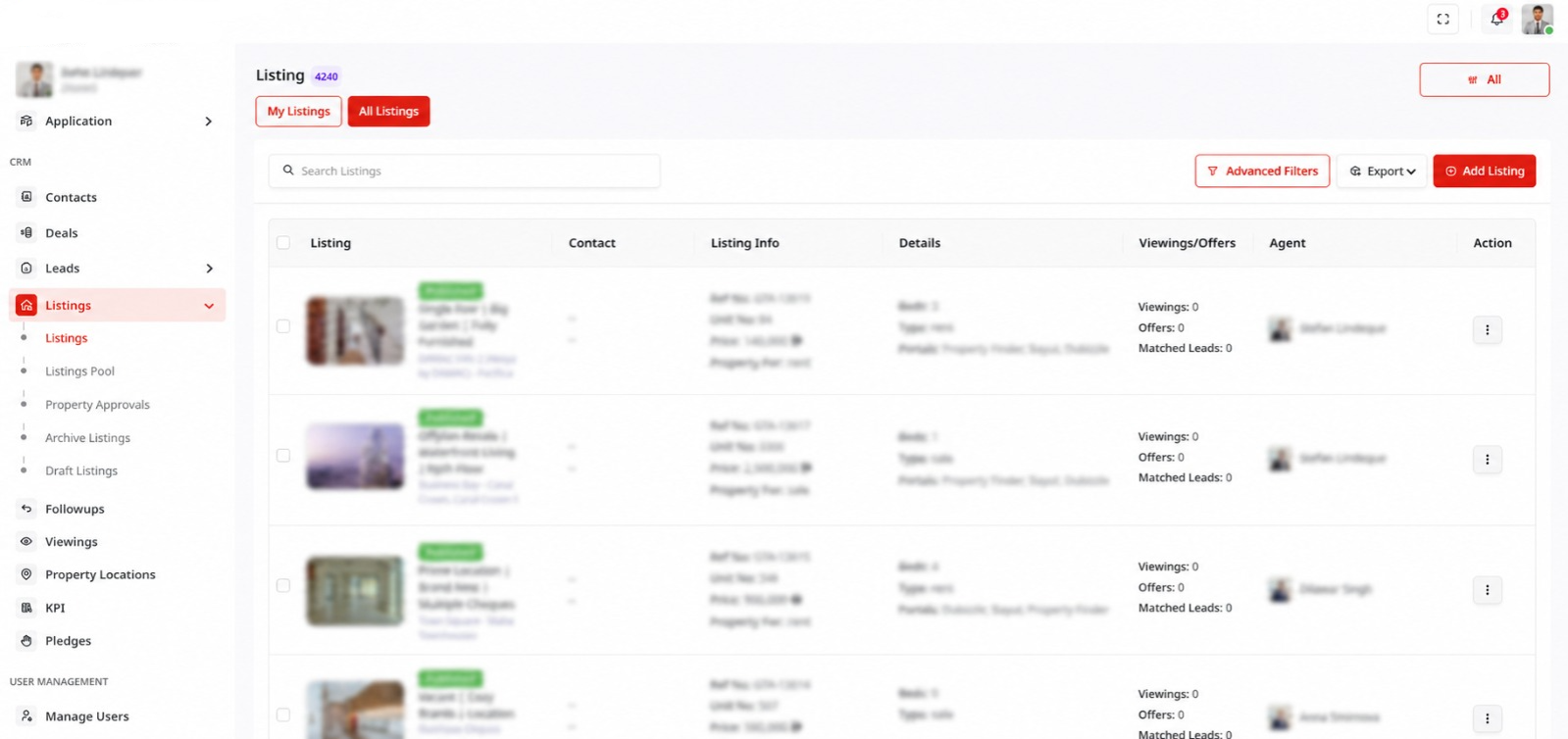Toggle fullscreen mode icon
The image size is (1568, 739).
tap(1442, 19)
